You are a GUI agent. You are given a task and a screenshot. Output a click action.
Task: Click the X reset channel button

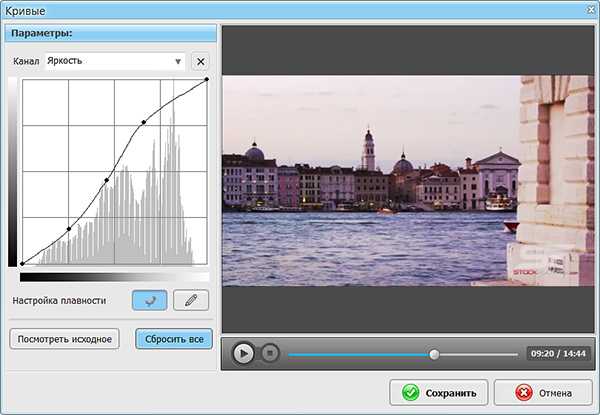click(x=201, y=62)
